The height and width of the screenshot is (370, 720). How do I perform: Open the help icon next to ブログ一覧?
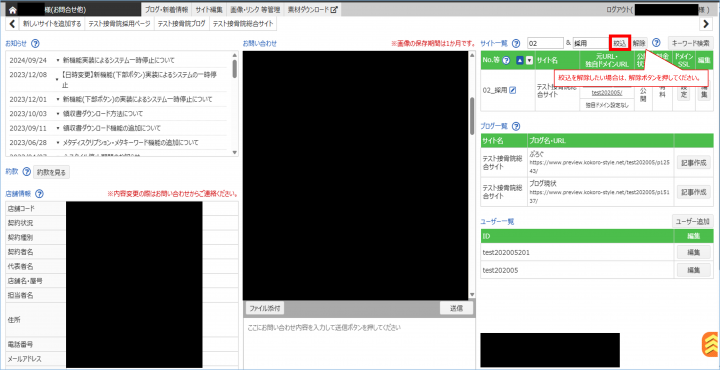[516, 126]
